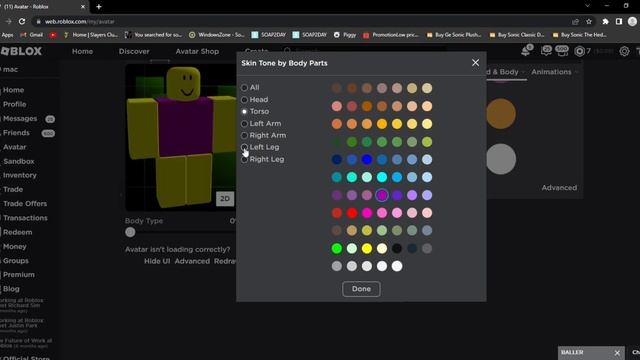Click the browser address bar
The width and height of the screenshot is (640, 360).
tap(302, 22)
